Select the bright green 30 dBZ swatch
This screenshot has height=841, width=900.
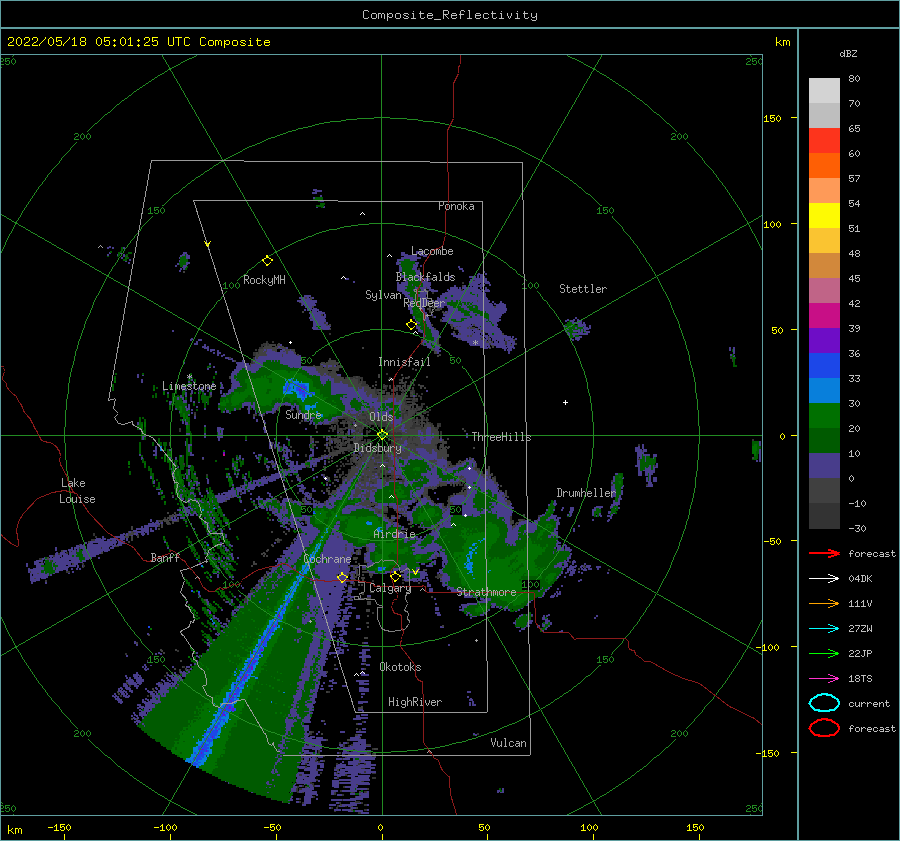pyautogui.click(x=824, y=416)
